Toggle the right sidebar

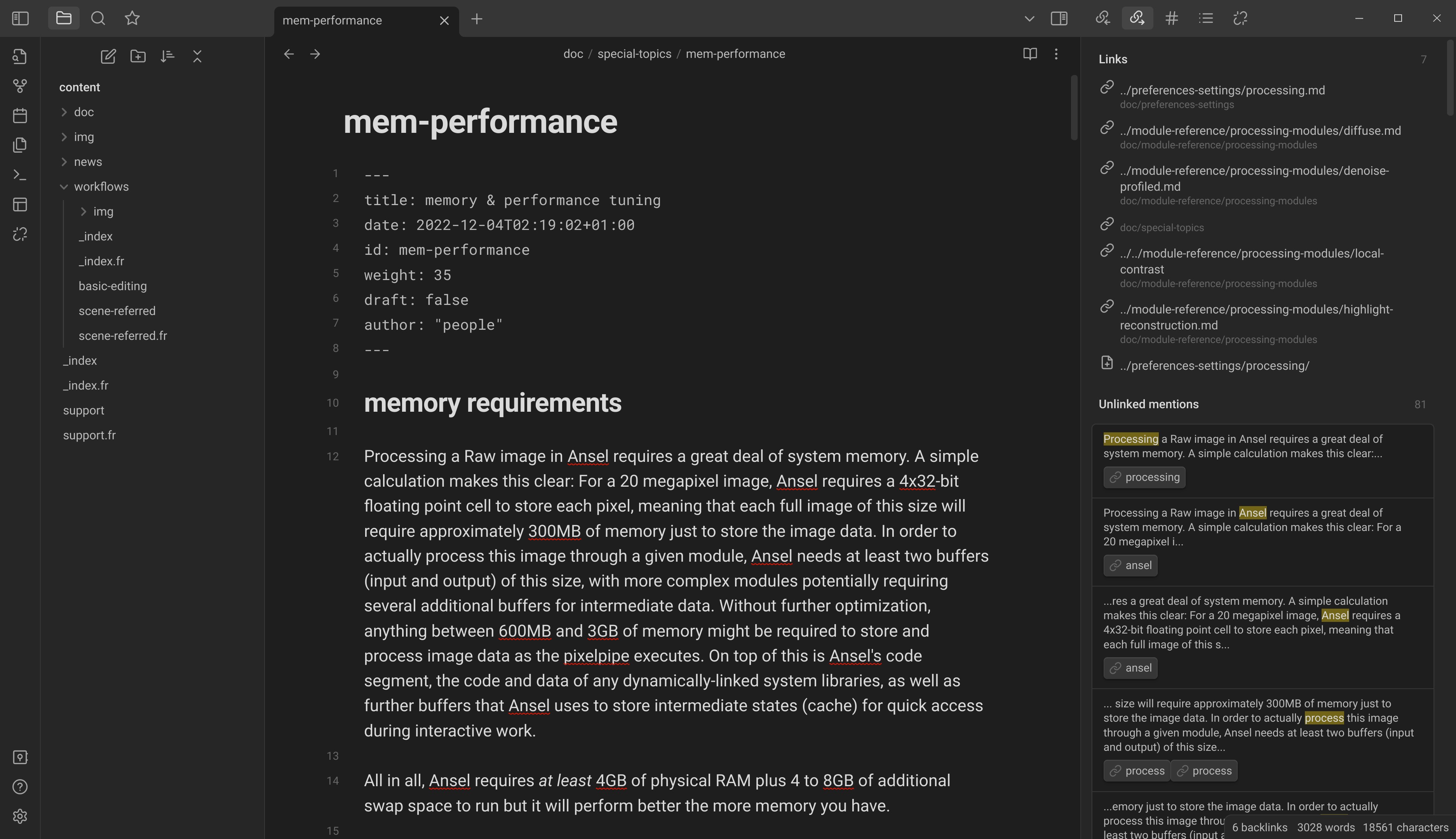(x=1059, y=18)
